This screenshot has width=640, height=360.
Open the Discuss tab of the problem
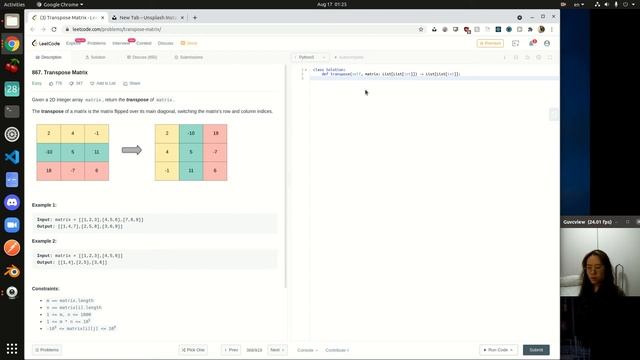[x=142, y=57]
